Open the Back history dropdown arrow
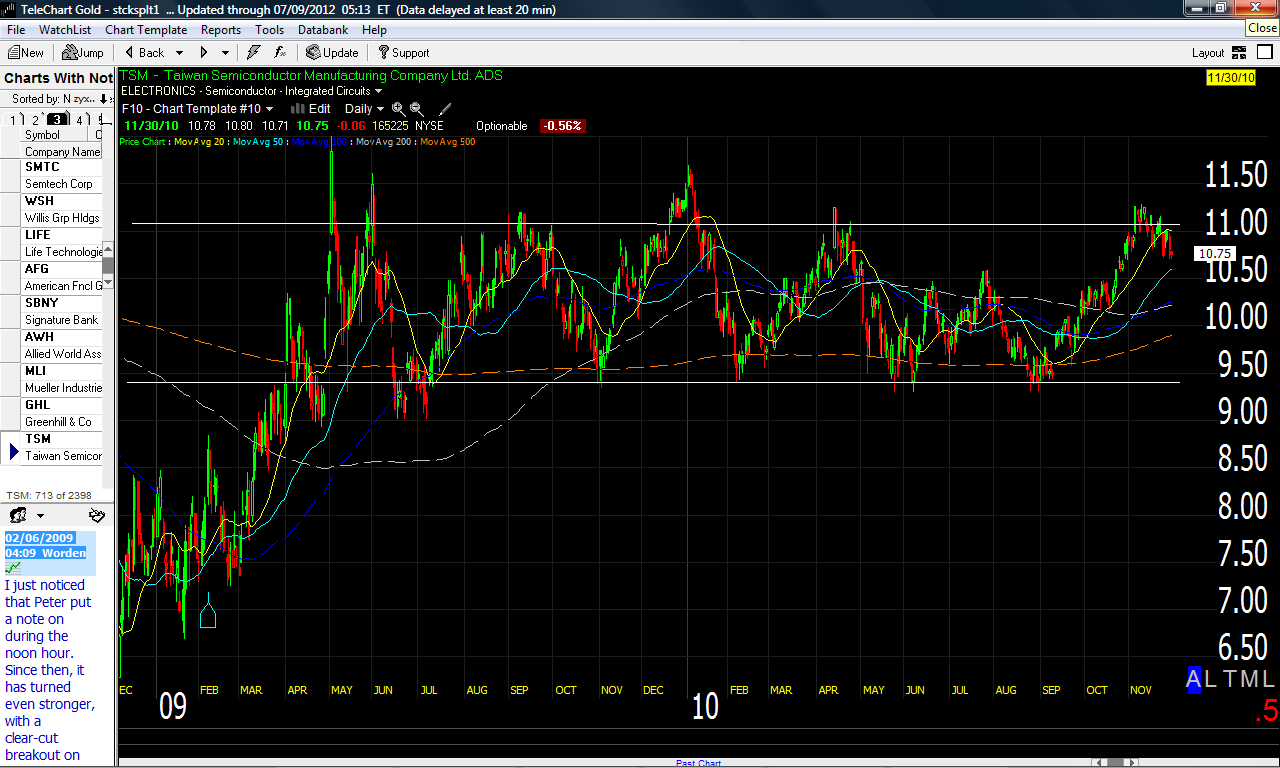 (x=180, y=53)
